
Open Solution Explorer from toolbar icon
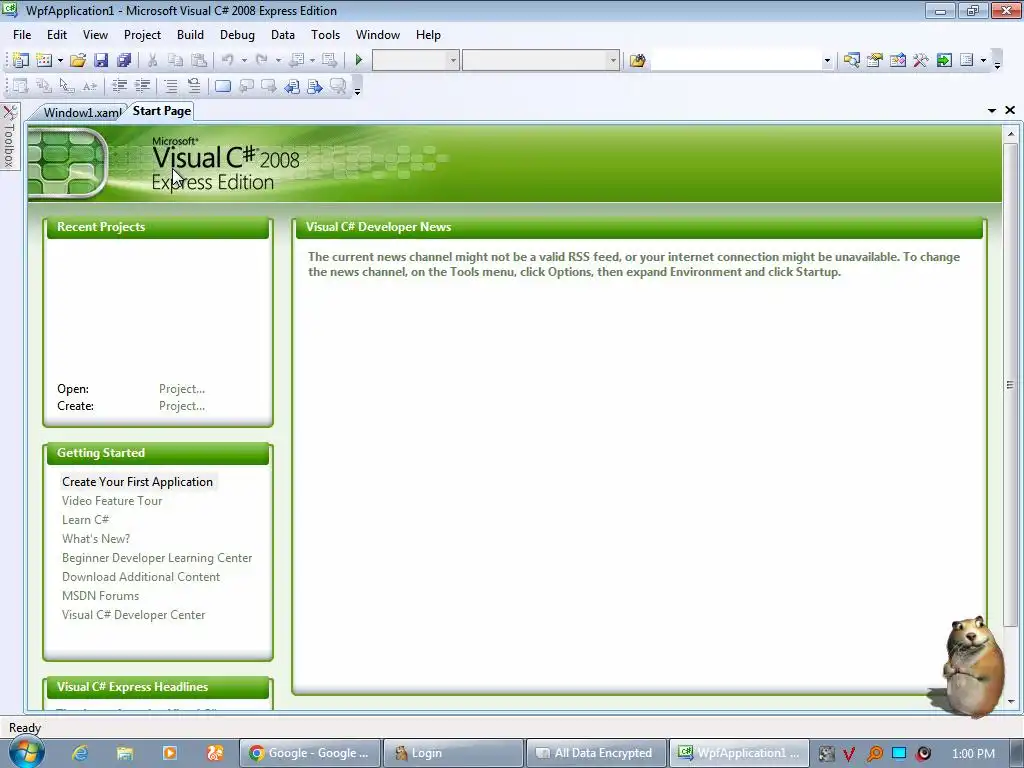pos(851,60)
